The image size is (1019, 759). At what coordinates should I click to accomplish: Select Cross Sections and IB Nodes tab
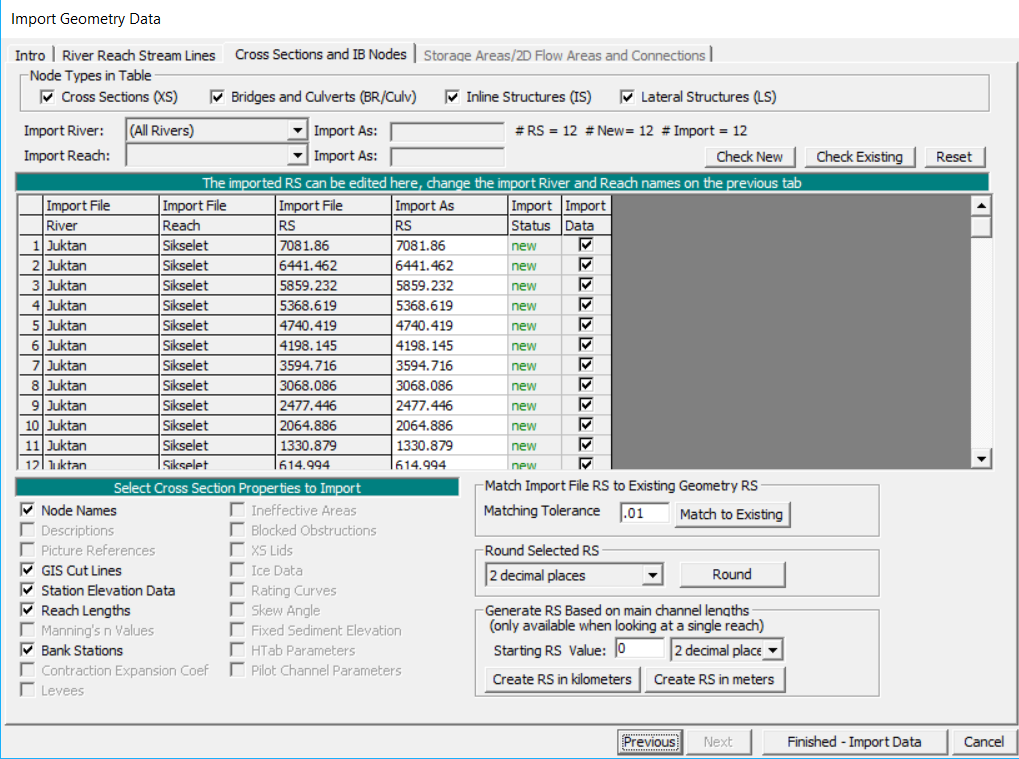[320, 55]
